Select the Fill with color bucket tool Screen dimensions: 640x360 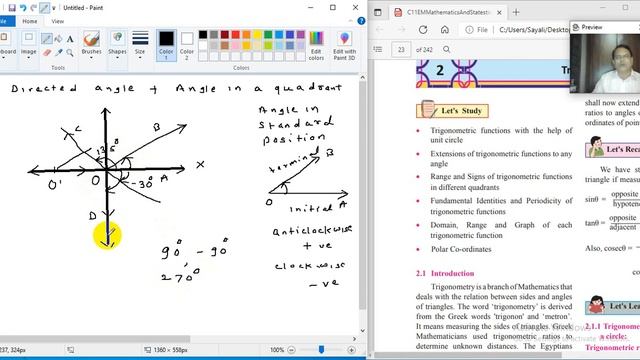pos(58,39)
